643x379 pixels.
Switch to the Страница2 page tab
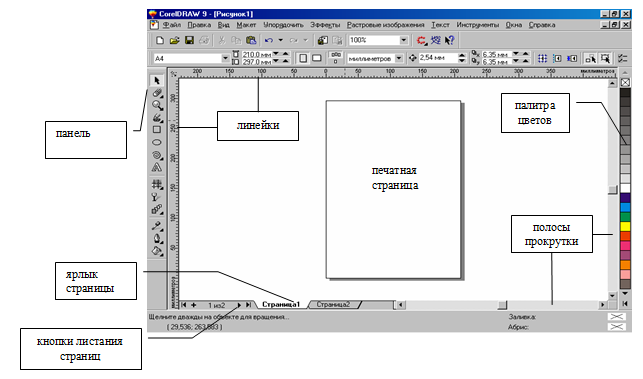tap(333, 304)
